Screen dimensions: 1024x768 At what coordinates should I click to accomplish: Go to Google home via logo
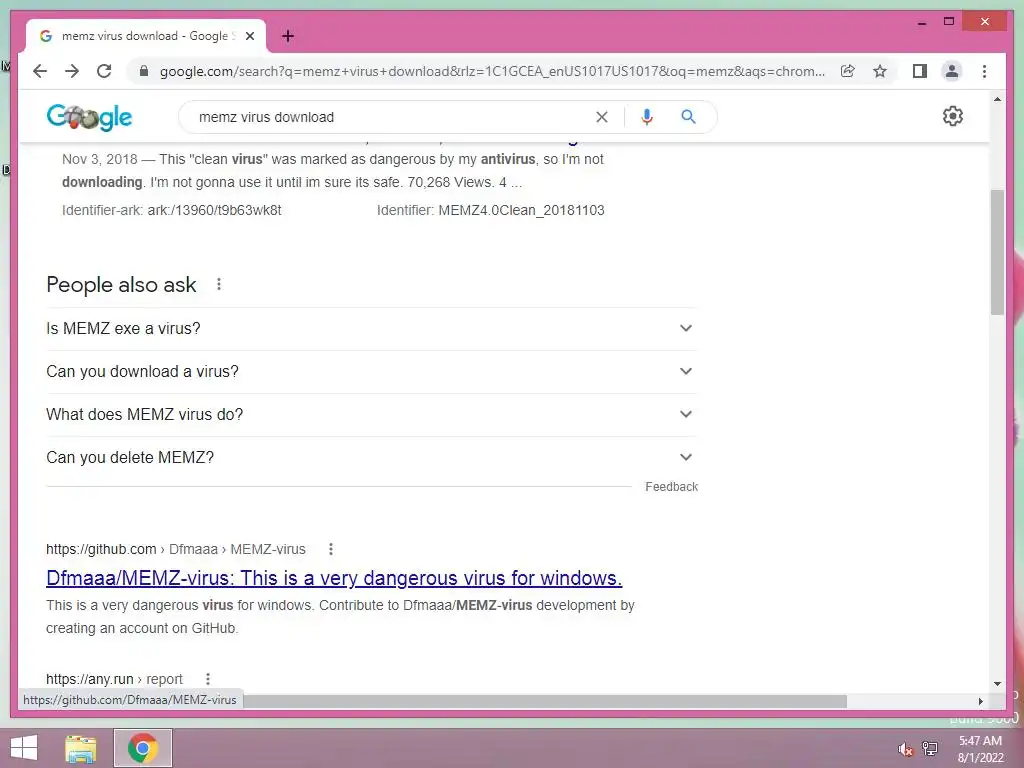tap(89, 118)
